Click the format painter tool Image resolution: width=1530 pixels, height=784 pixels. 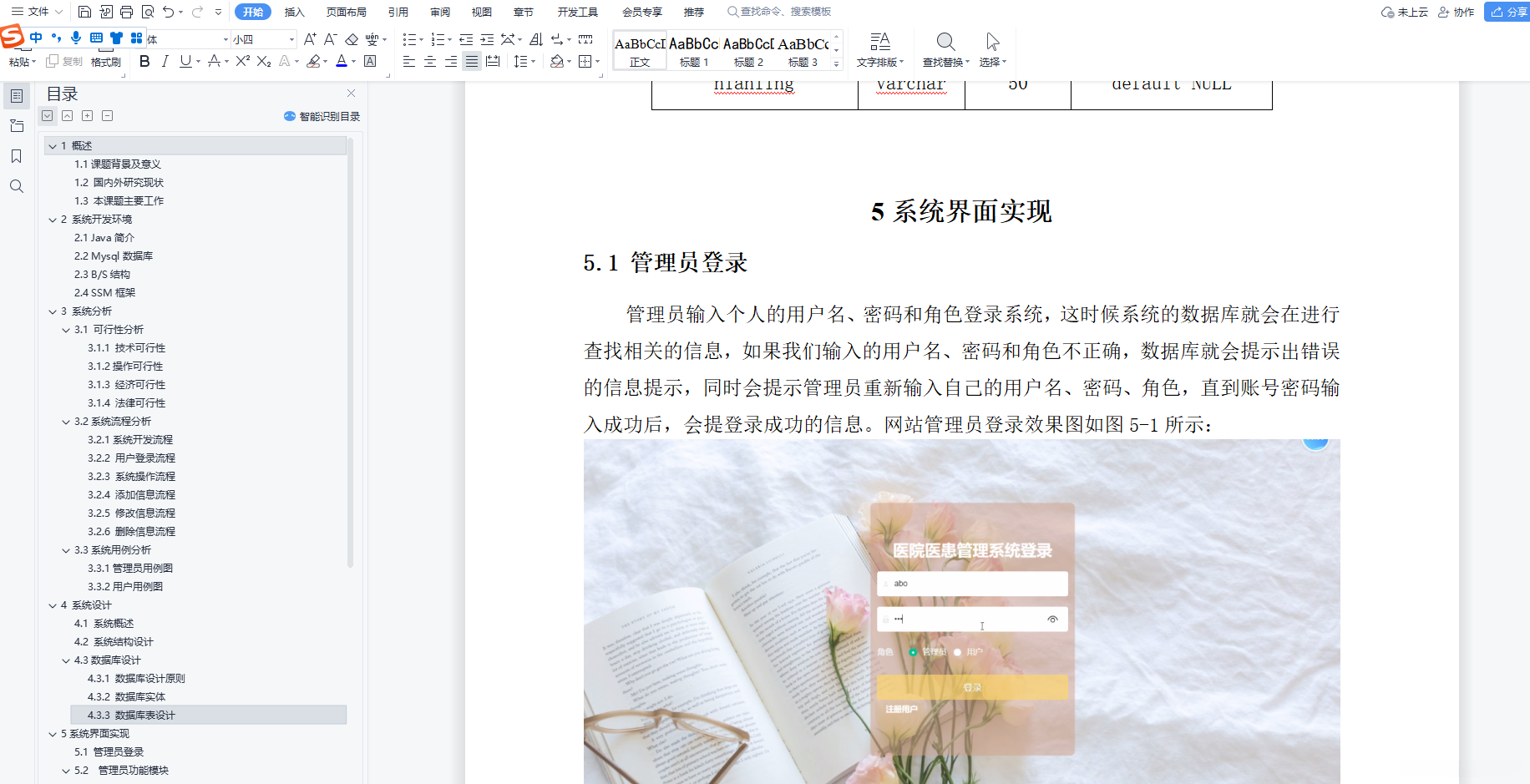[105, 61]
